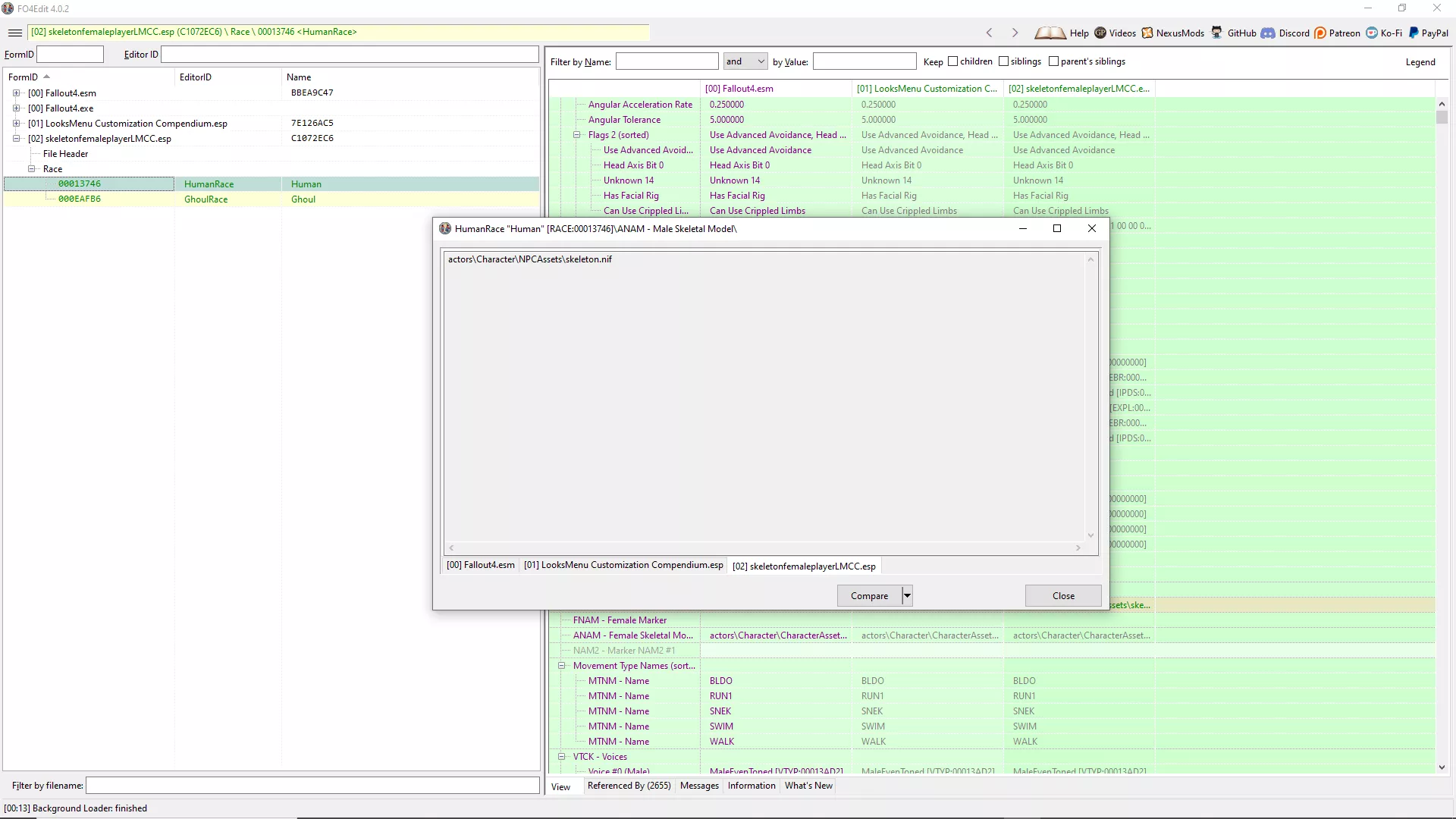This screenshot has height=819, width=1456.
Task: Open the 'and' filter dropdown
Action: (745, 61)
